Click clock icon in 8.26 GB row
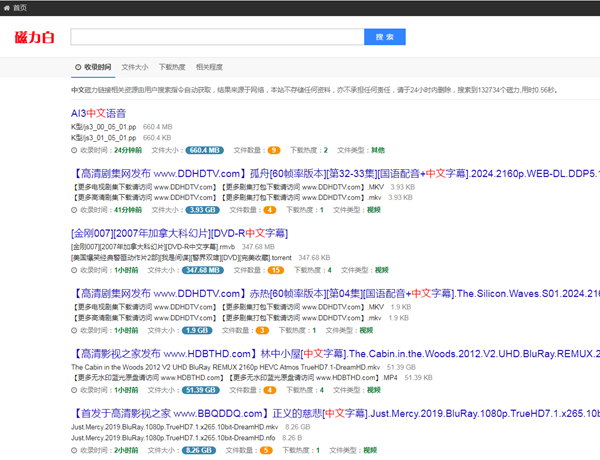The height and width of the screenshot is (460, 600). [x=74, y=450]
